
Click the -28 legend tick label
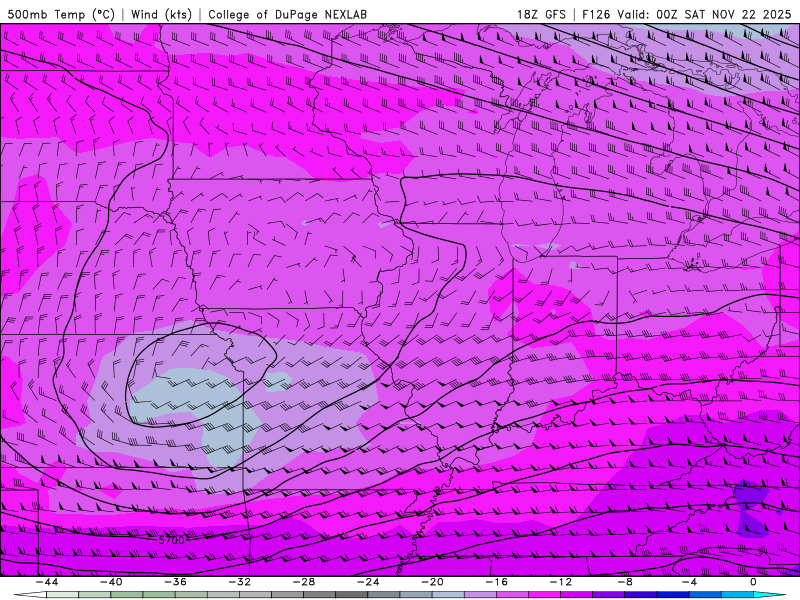304,582
